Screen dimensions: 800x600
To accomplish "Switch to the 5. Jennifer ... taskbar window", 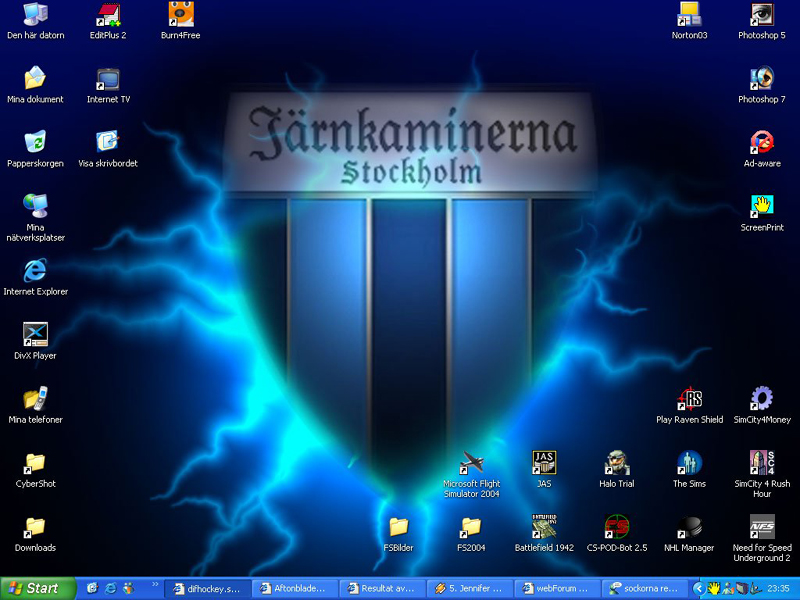I will pos(469,589).
